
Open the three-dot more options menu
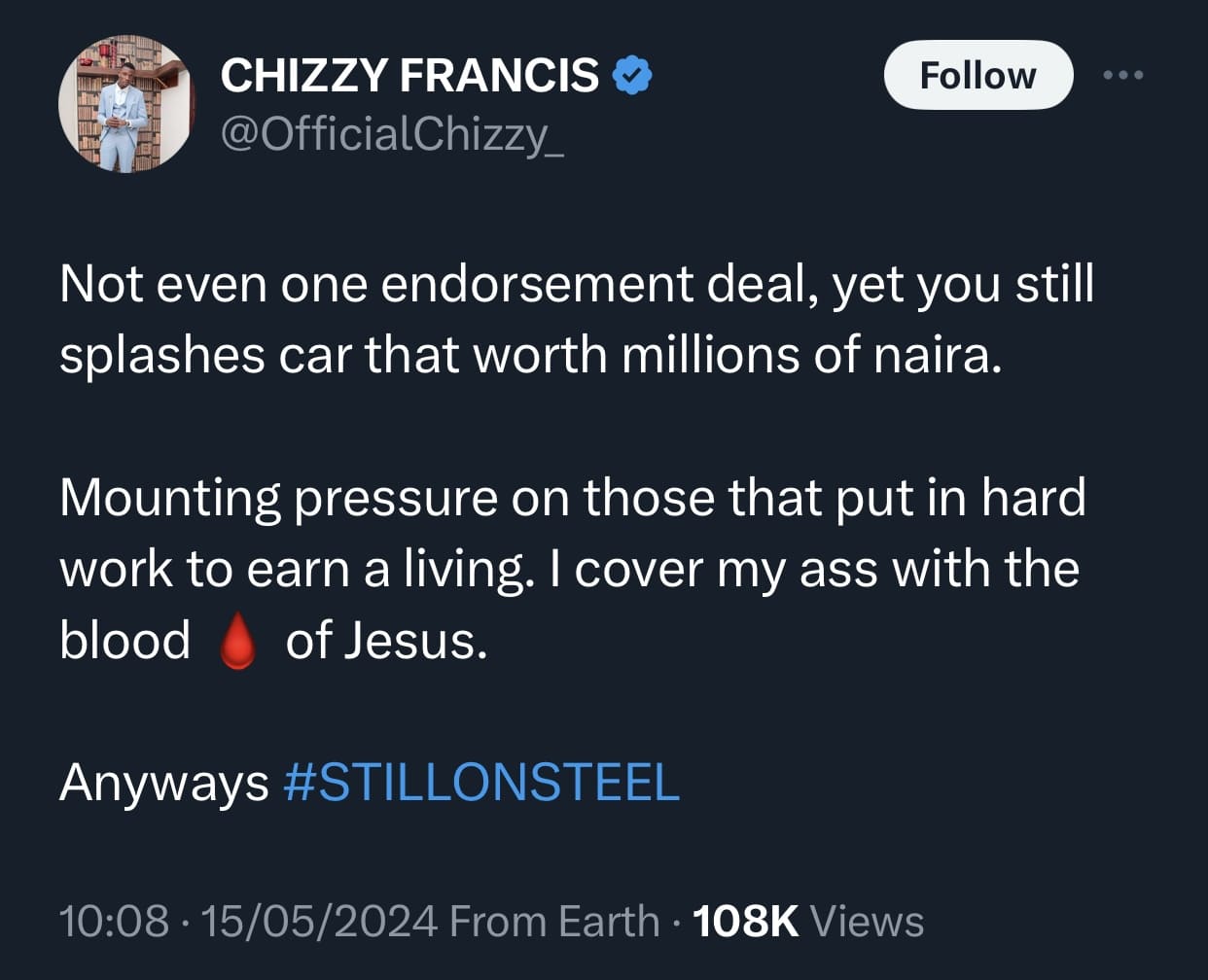[1124, 75]
